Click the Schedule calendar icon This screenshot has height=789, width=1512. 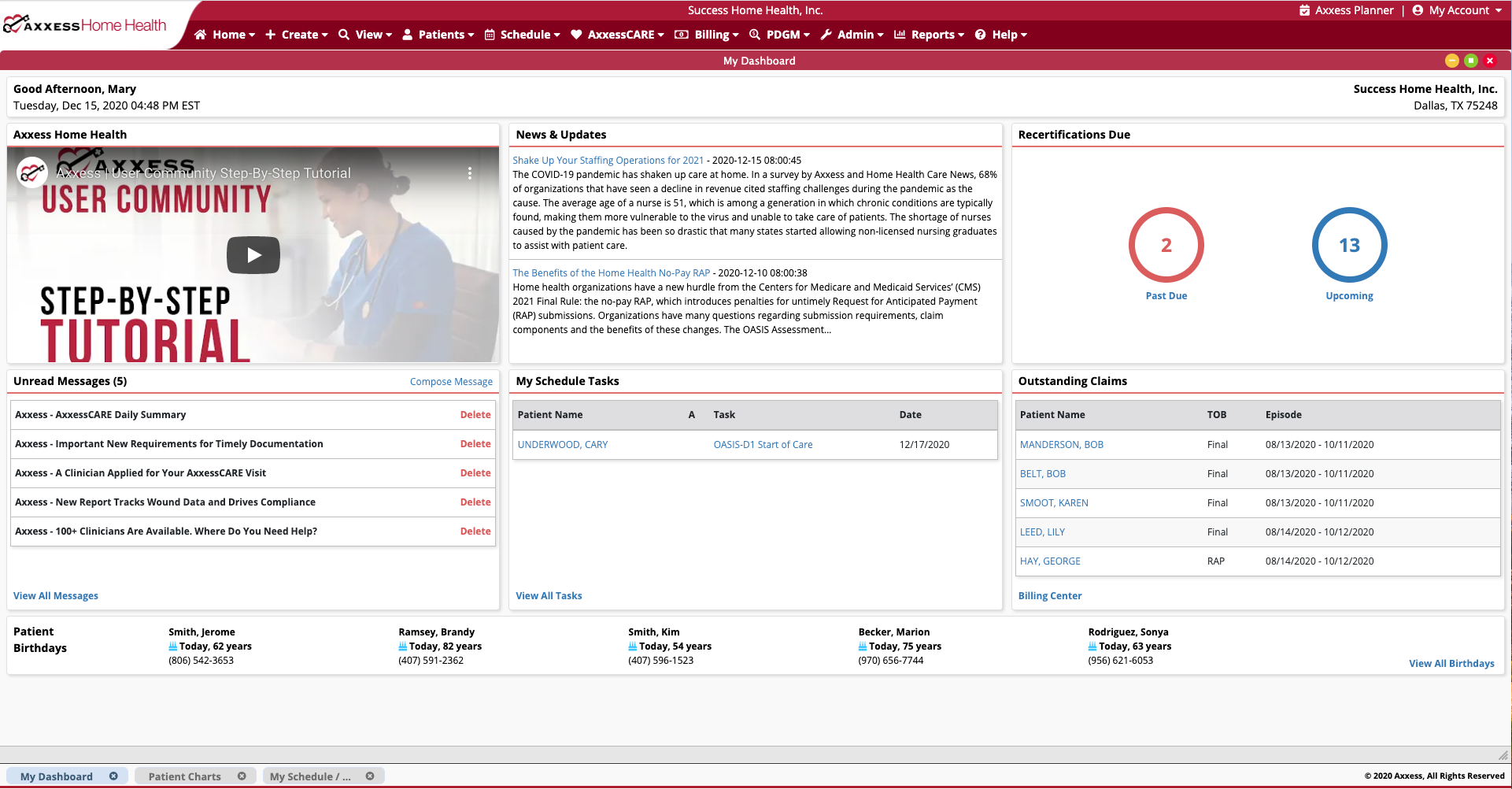[x=490, y=35]
